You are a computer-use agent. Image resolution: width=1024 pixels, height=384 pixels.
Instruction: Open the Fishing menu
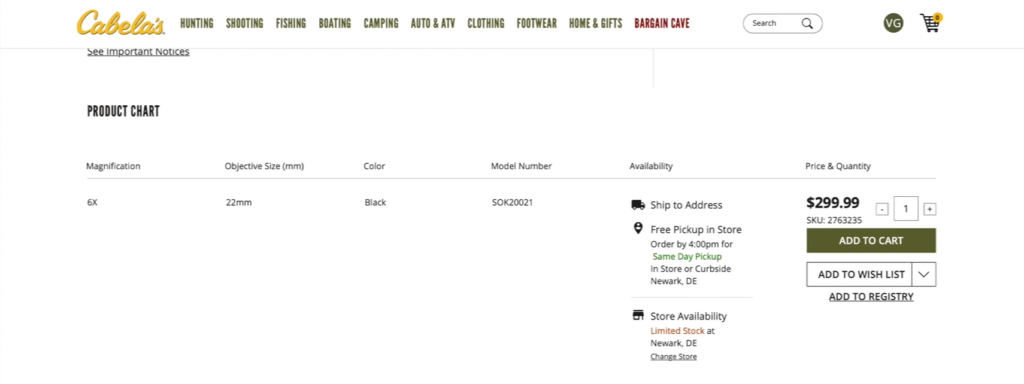291,24
